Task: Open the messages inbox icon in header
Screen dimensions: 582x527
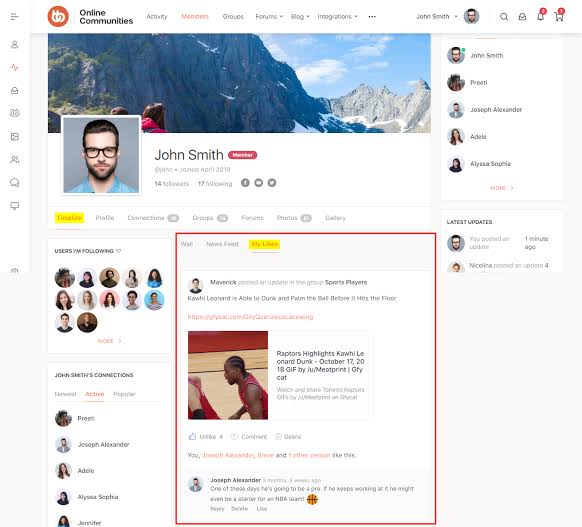Action: (522, 17)
